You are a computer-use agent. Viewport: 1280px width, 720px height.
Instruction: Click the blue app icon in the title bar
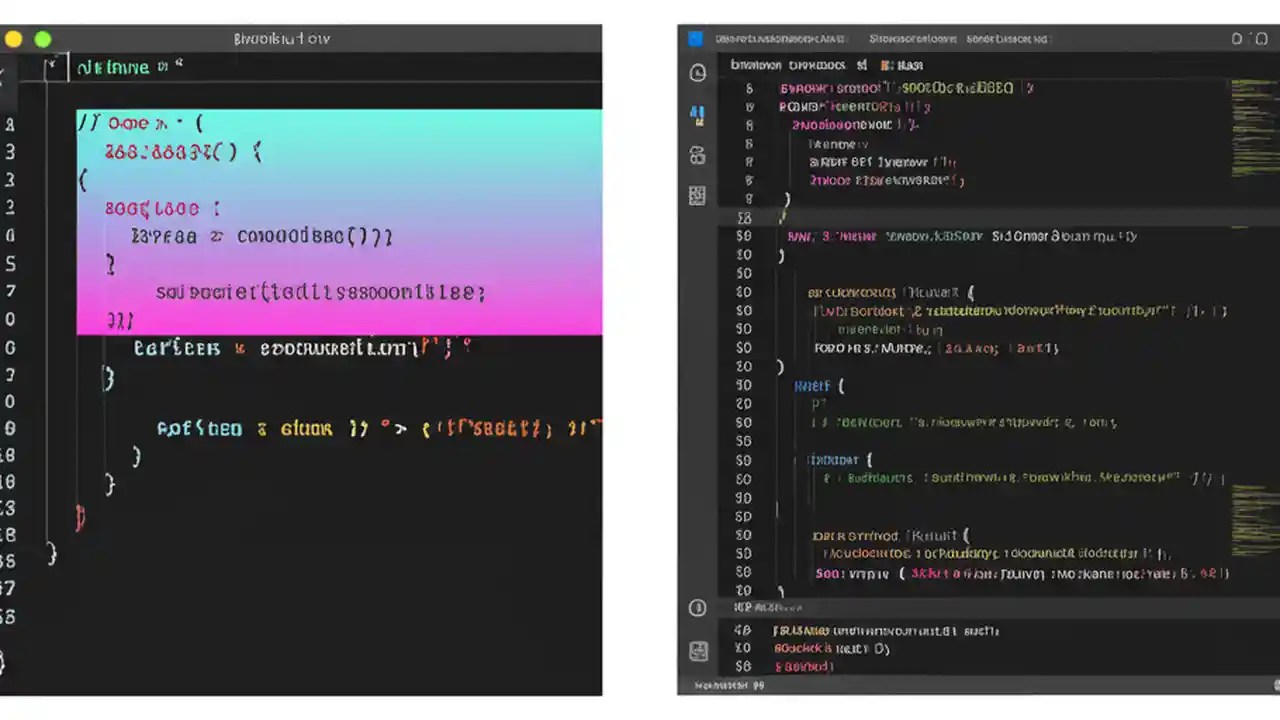coord(695,38)
